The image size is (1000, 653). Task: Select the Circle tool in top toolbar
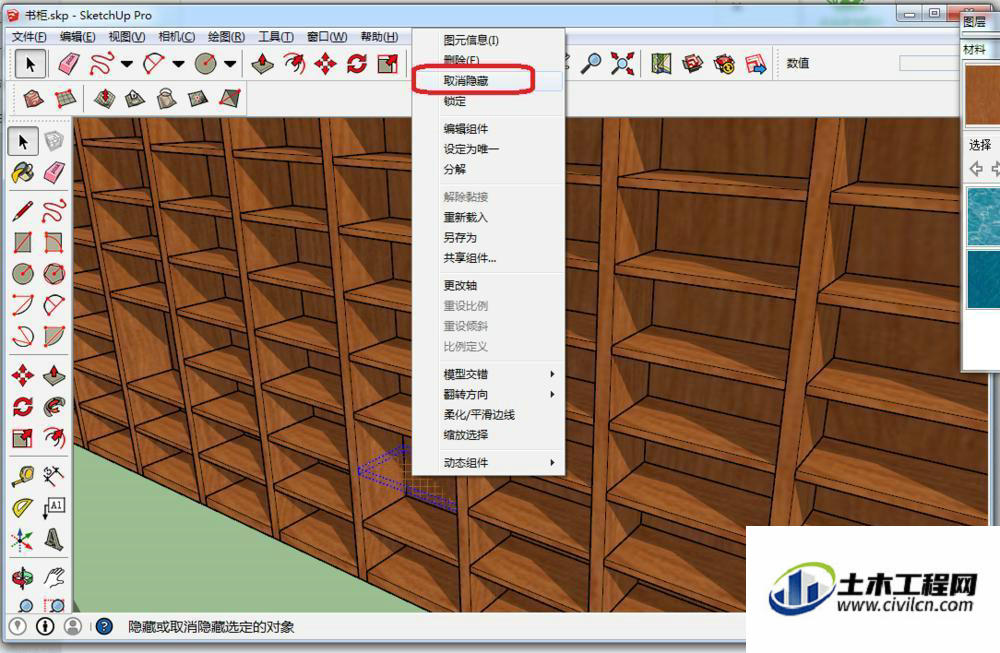point(206,63)
